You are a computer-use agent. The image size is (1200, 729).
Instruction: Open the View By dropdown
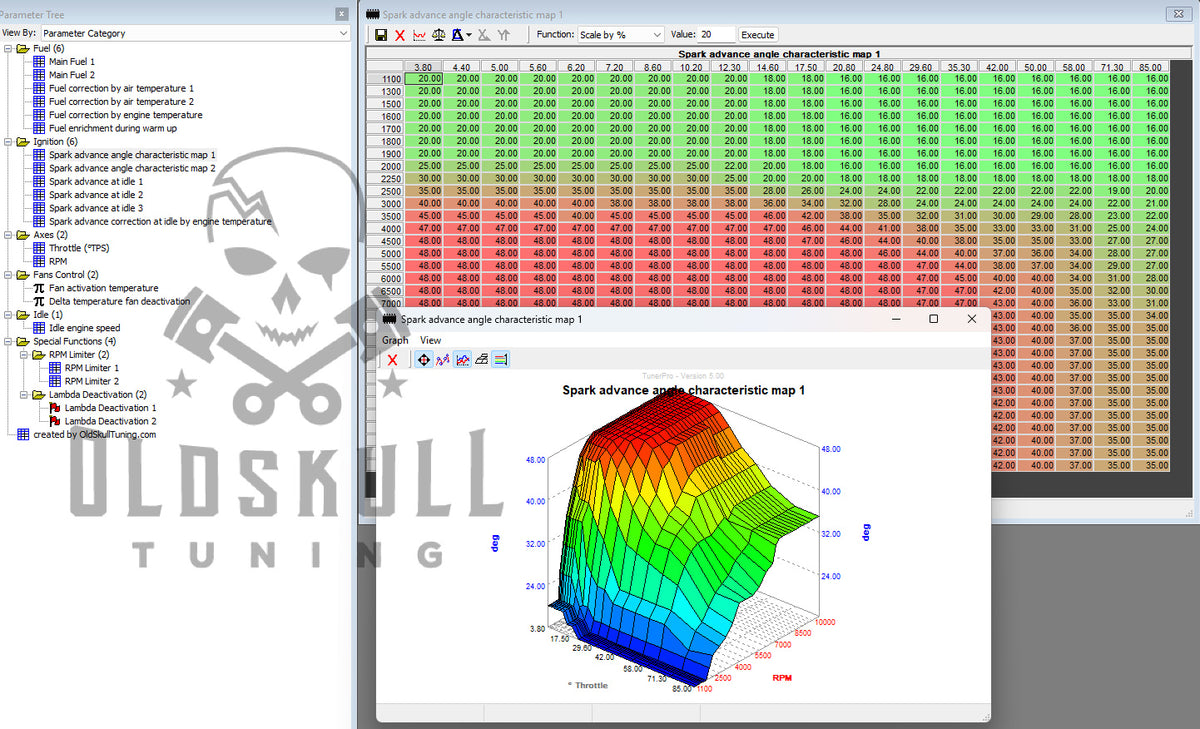(x=194, y=33)
